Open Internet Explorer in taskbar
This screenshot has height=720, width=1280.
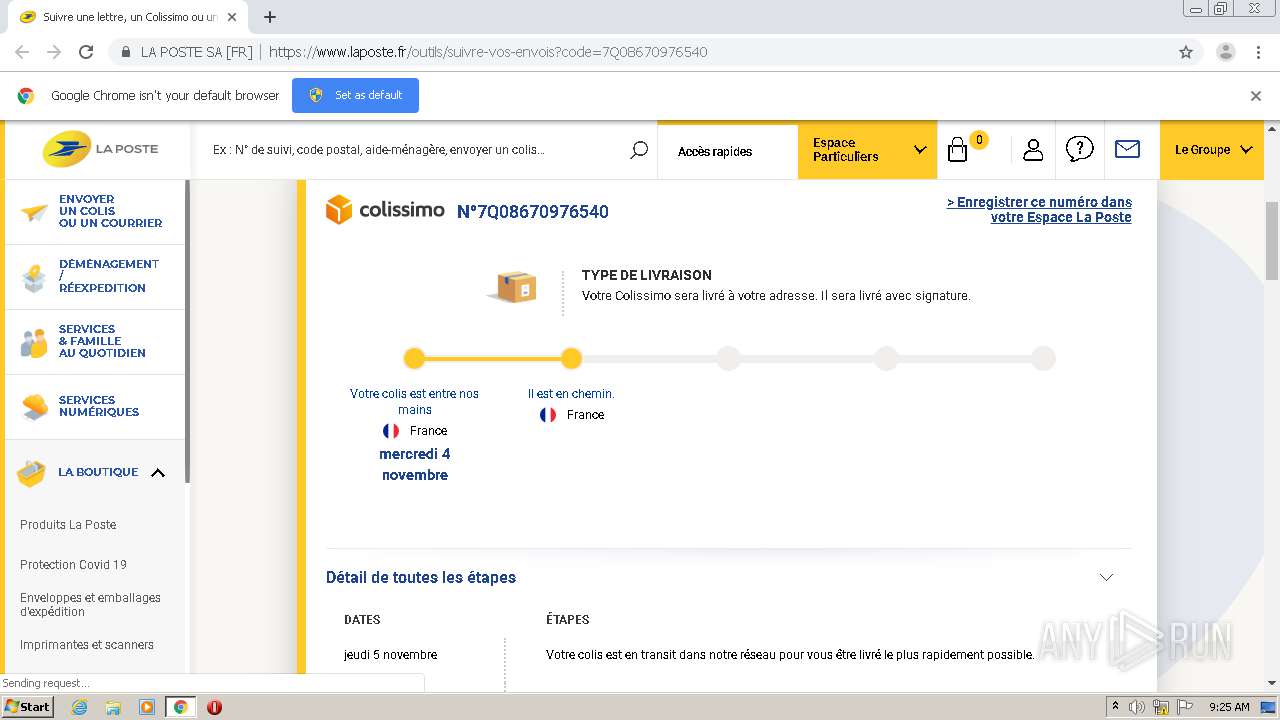click(79, 707)
